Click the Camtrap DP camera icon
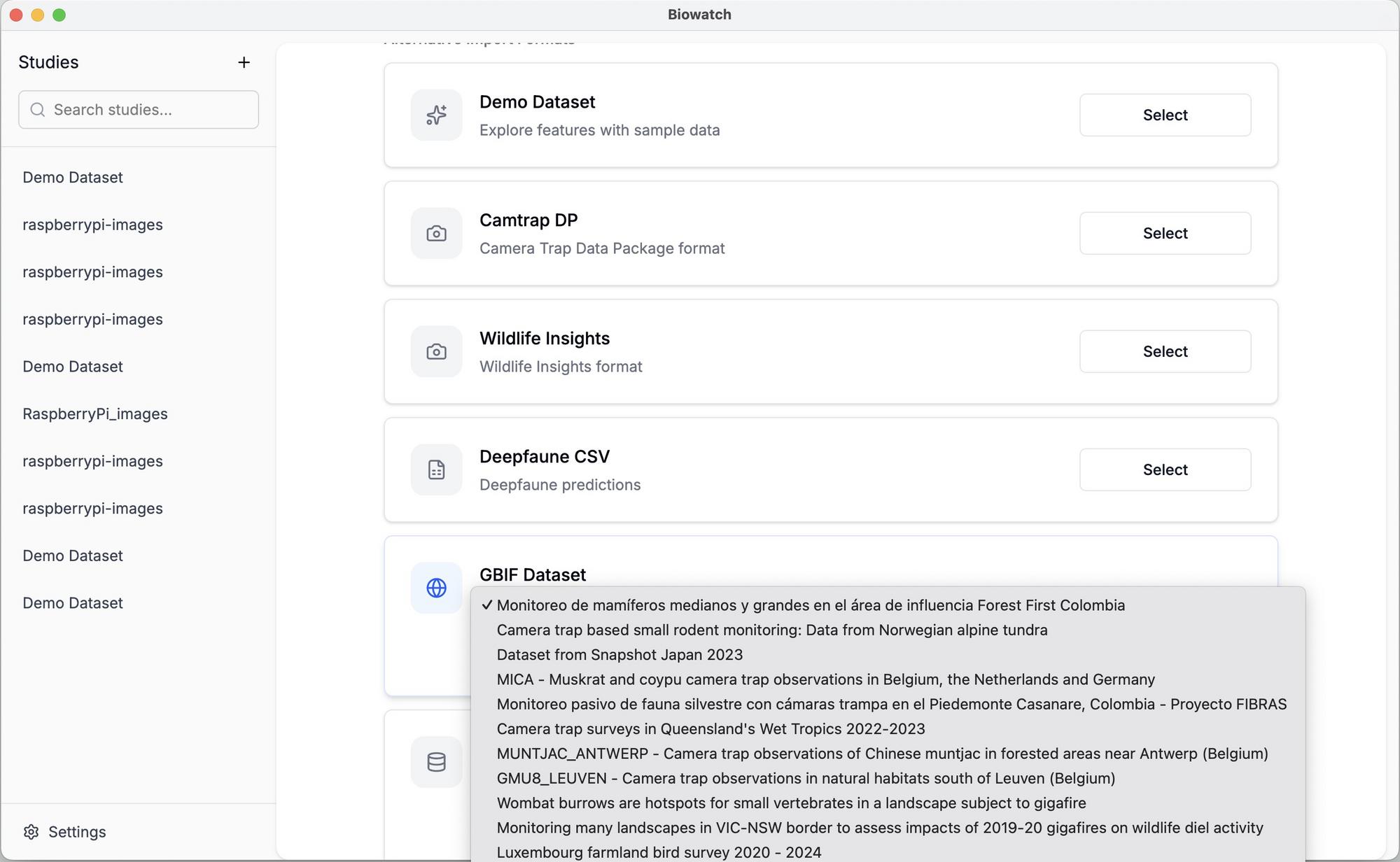 click(436, 233)
